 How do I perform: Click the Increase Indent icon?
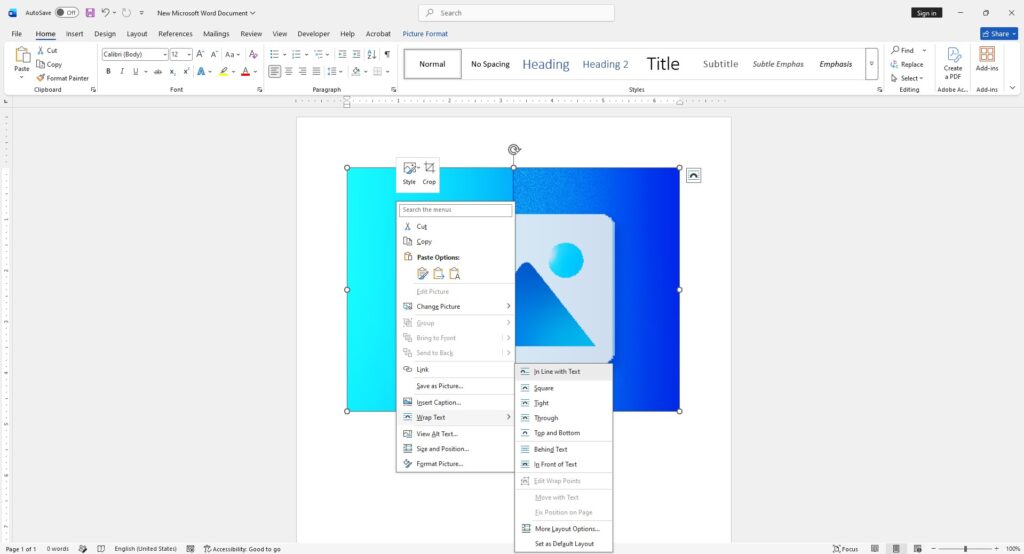(356, 54)
